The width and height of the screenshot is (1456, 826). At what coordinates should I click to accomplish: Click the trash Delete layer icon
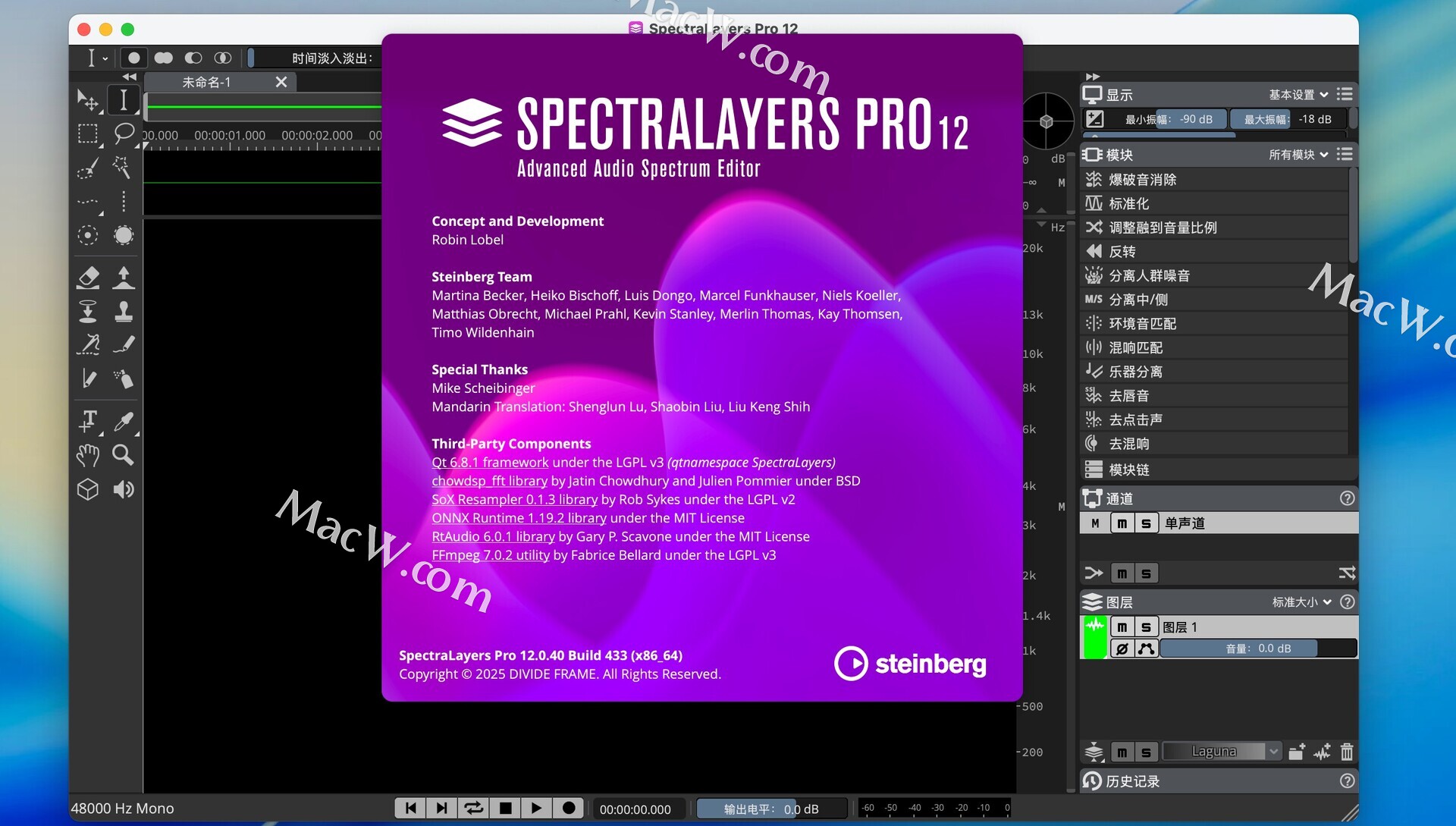click(1346, 752)
